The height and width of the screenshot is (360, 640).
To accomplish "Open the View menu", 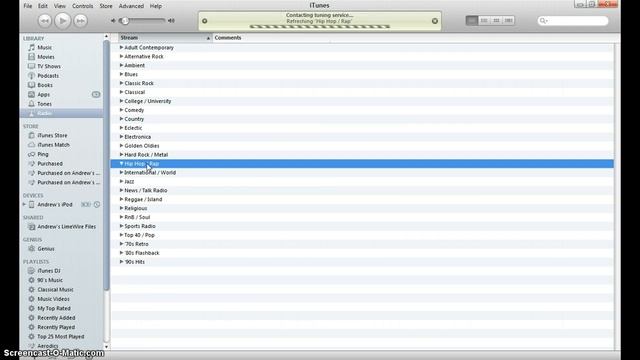I will (60, 6).
